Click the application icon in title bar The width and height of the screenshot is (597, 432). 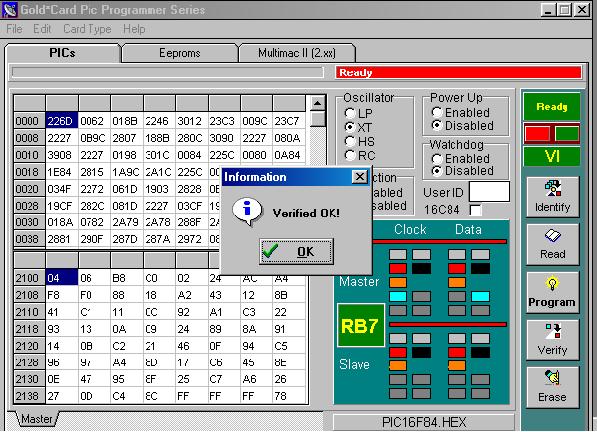point(9,10)
